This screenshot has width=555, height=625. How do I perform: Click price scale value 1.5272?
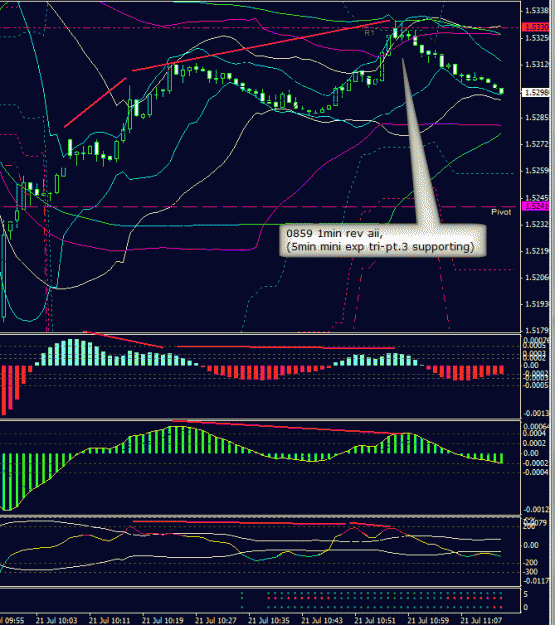pyautogui.click(x=537, y=144)
